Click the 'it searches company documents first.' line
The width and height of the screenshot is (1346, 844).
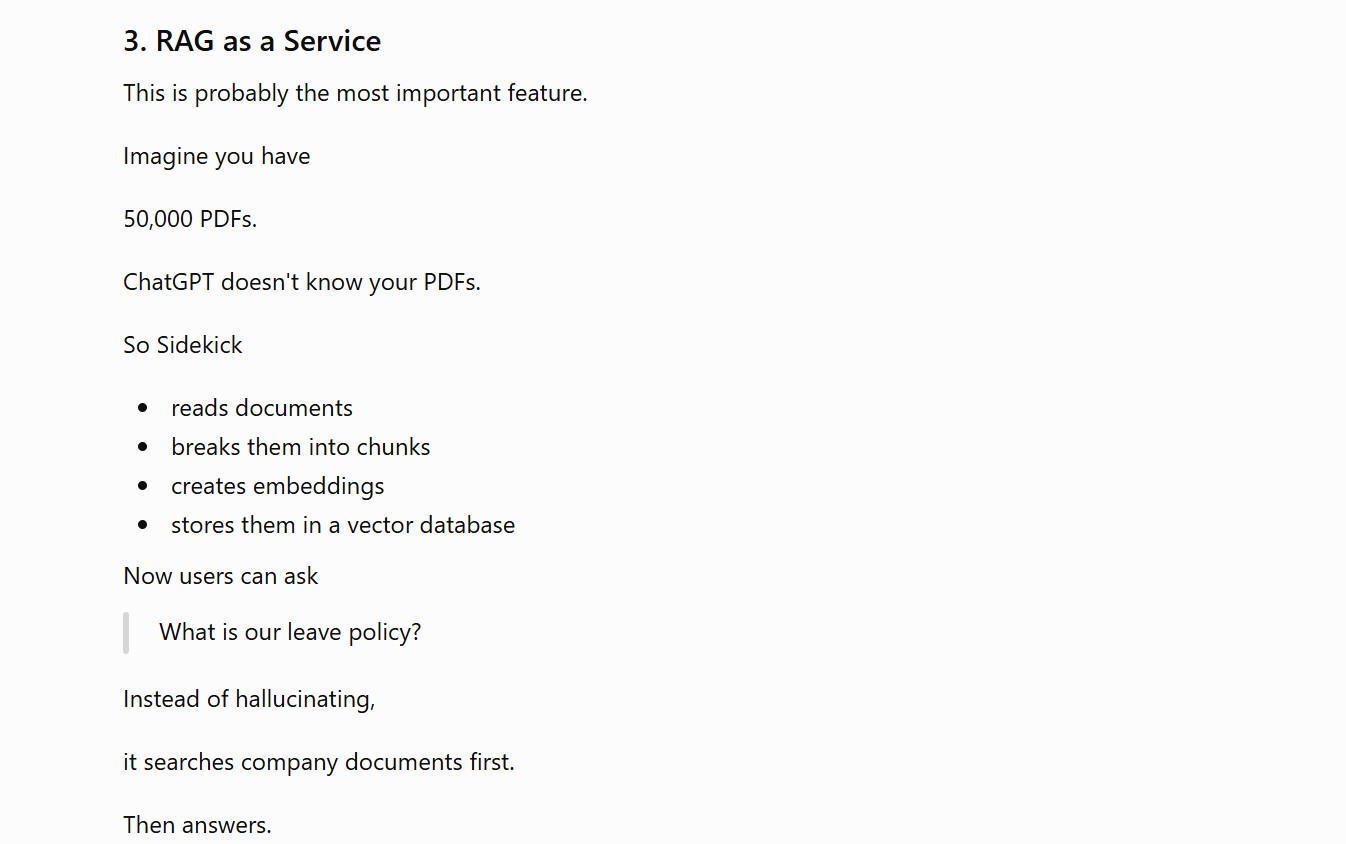tap(319, 762)
